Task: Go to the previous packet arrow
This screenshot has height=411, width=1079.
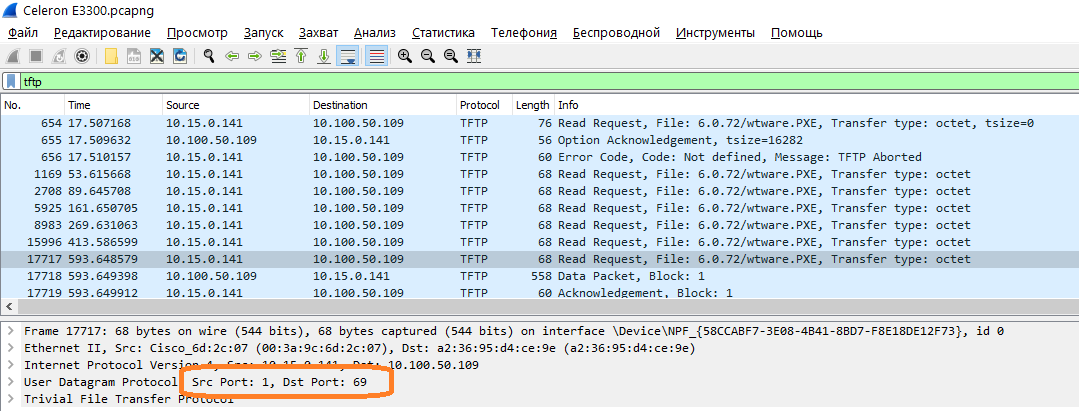Action: coord(232,56)
